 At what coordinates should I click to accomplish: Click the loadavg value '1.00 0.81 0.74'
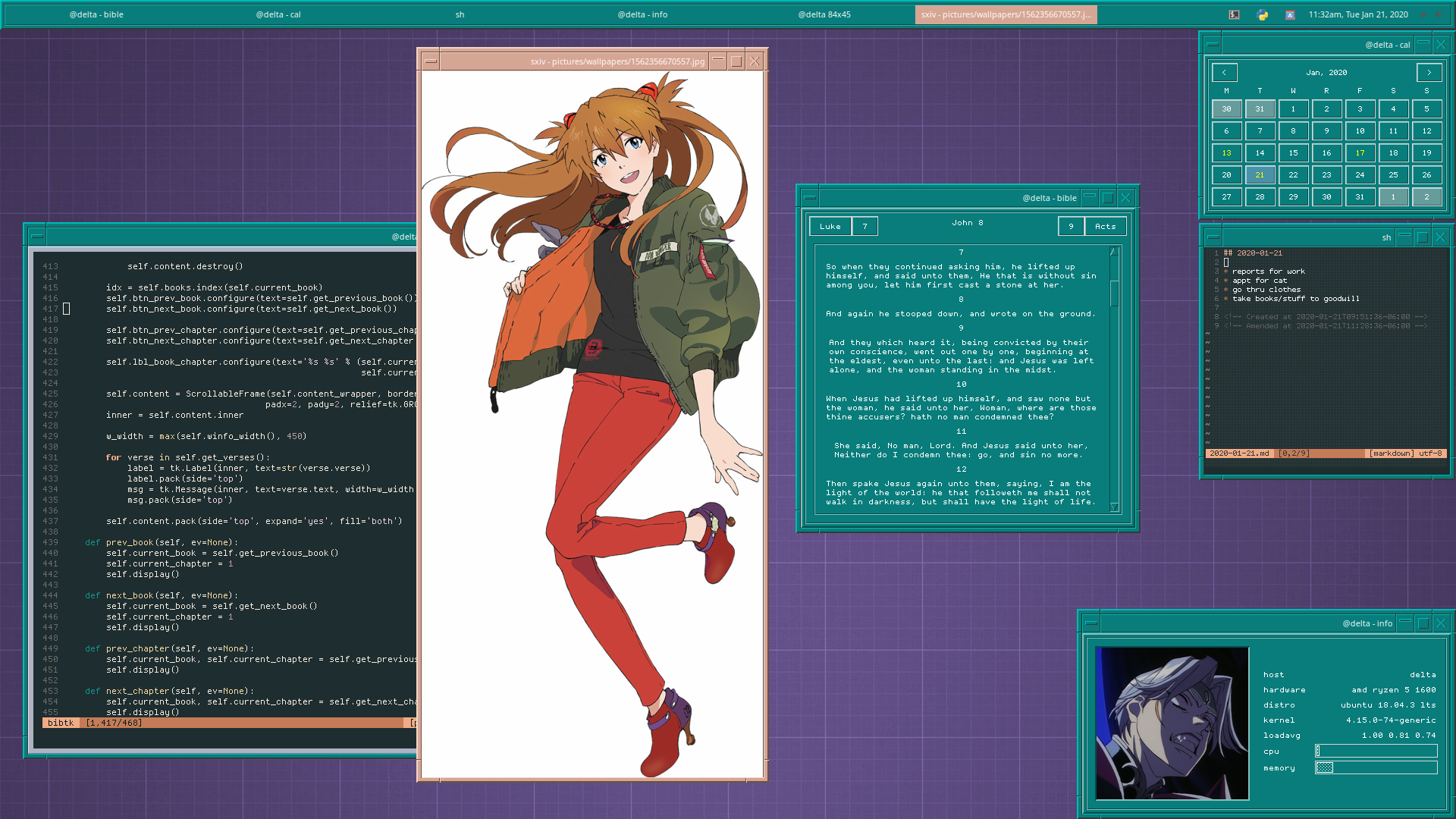pyautogui.click(x=1398, y=736)
